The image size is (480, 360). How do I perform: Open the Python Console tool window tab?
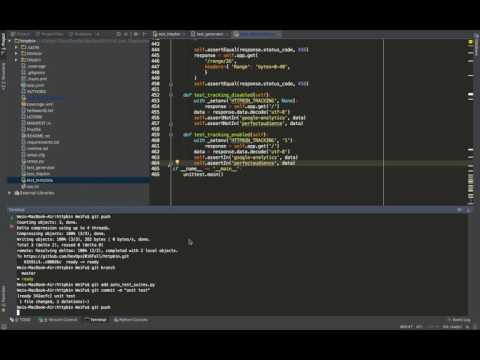tap(131, 320)
